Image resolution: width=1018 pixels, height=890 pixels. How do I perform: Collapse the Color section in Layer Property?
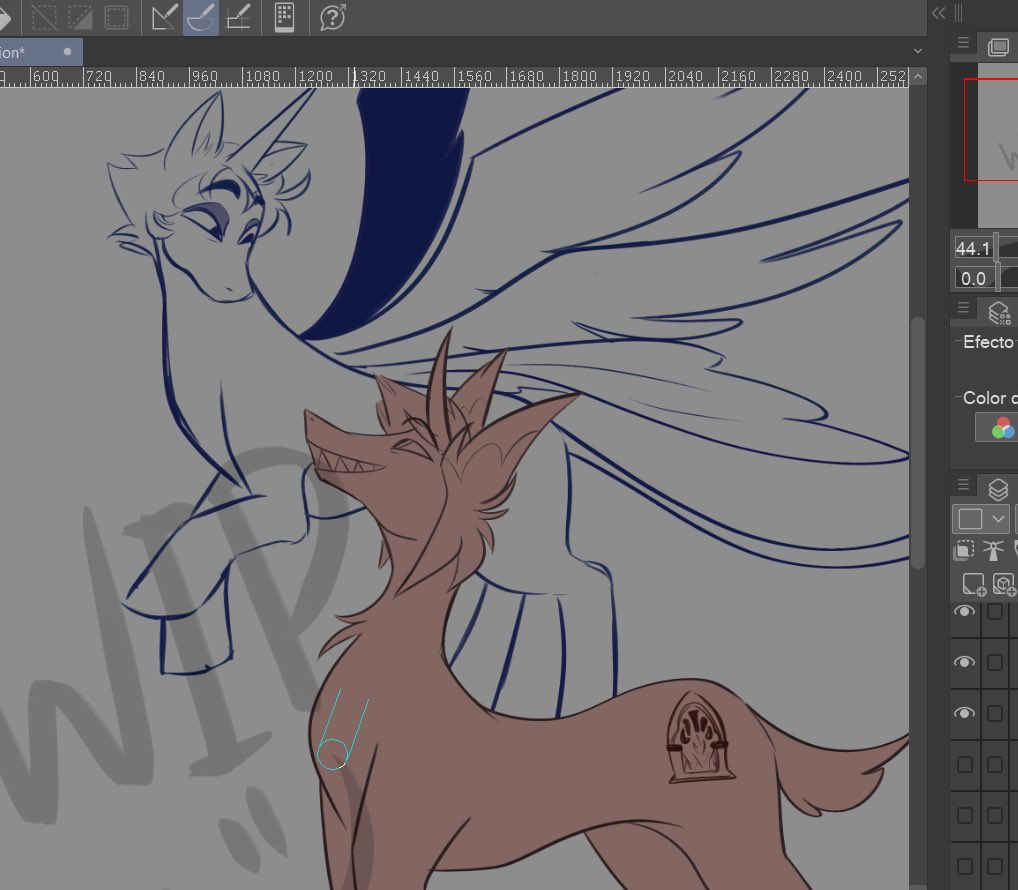click(x=957, y=397)
